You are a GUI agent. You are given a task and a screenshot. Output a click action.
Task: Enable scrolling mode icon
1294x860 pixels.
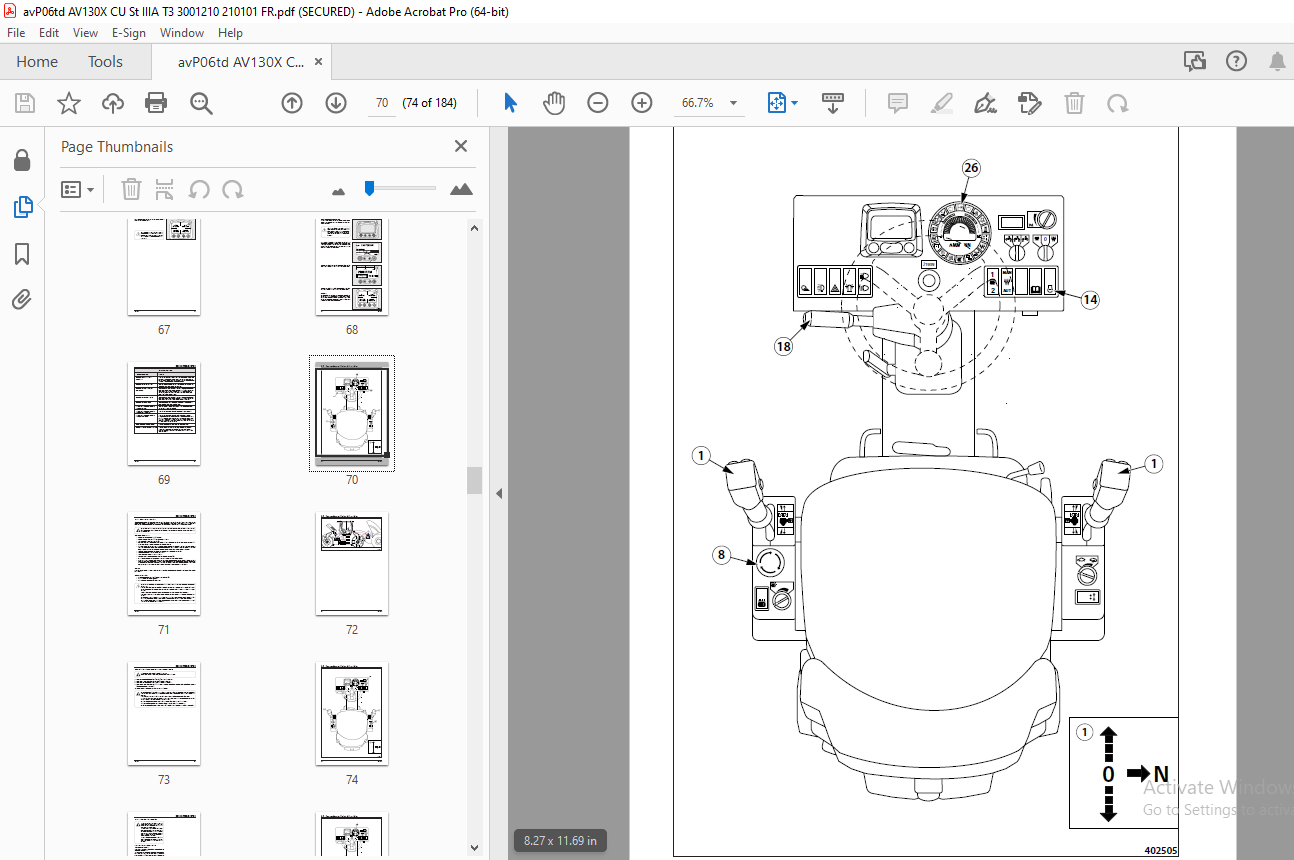(833, 103)
